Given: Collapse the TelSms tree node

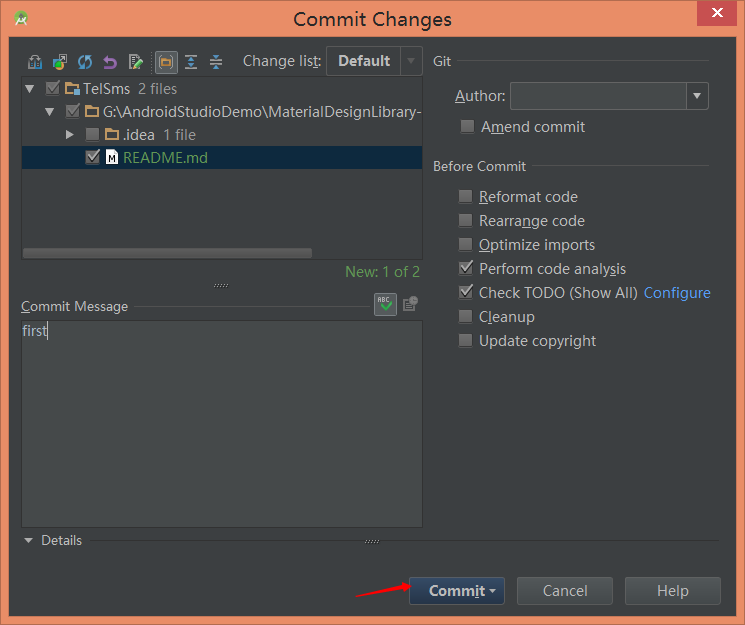Looking at the screenshot, I should [29, 89].
